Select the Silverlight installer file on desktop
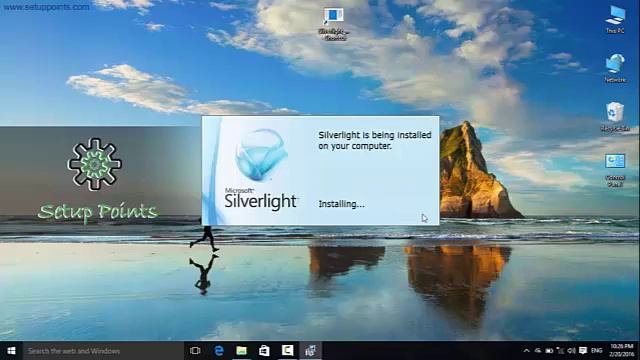 334,24
